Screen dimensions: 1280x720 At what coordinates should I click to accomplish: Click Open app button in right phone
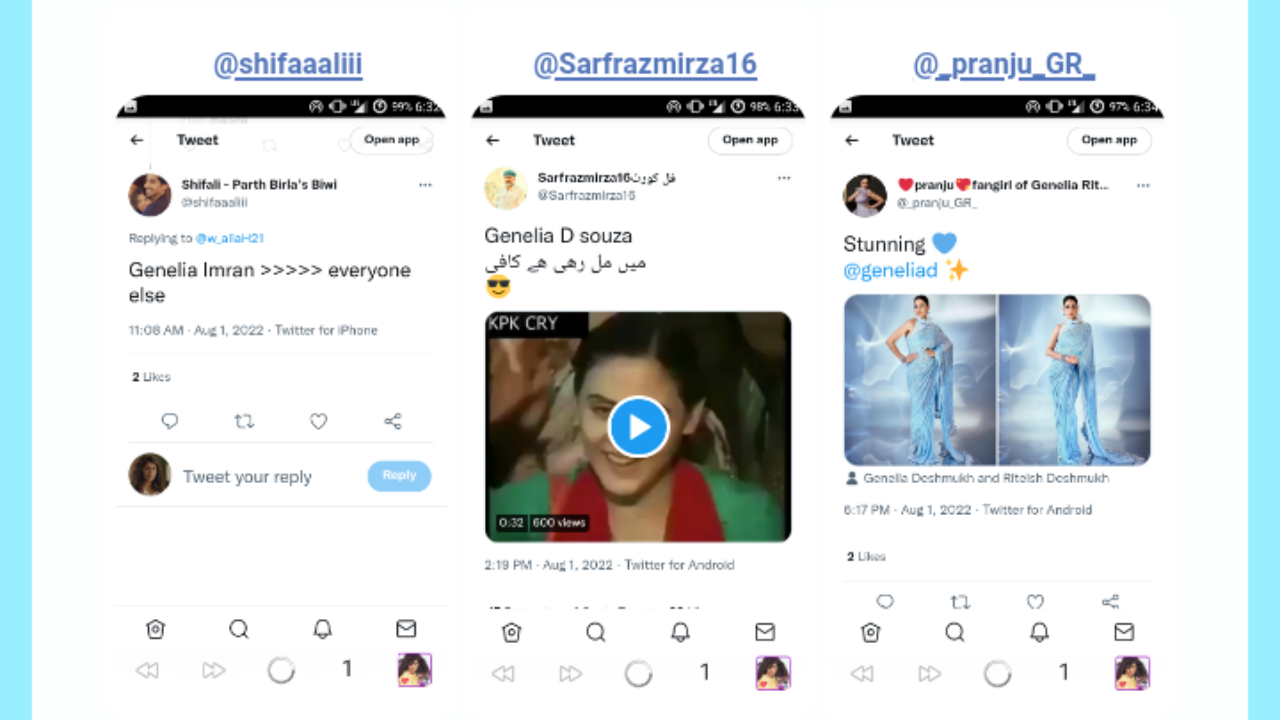pos(1109,140)
